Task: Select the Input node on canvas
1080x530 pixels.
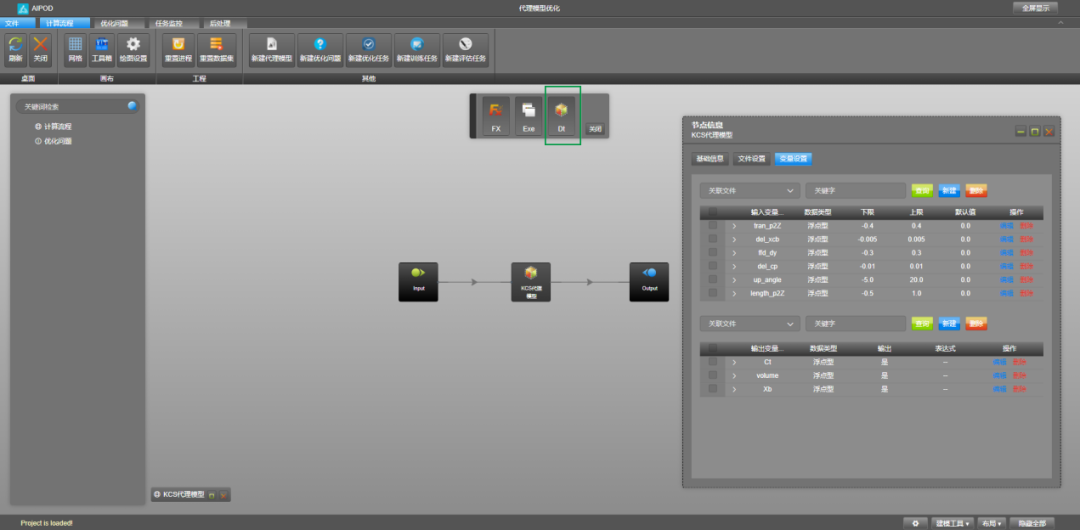Action: 418,281
